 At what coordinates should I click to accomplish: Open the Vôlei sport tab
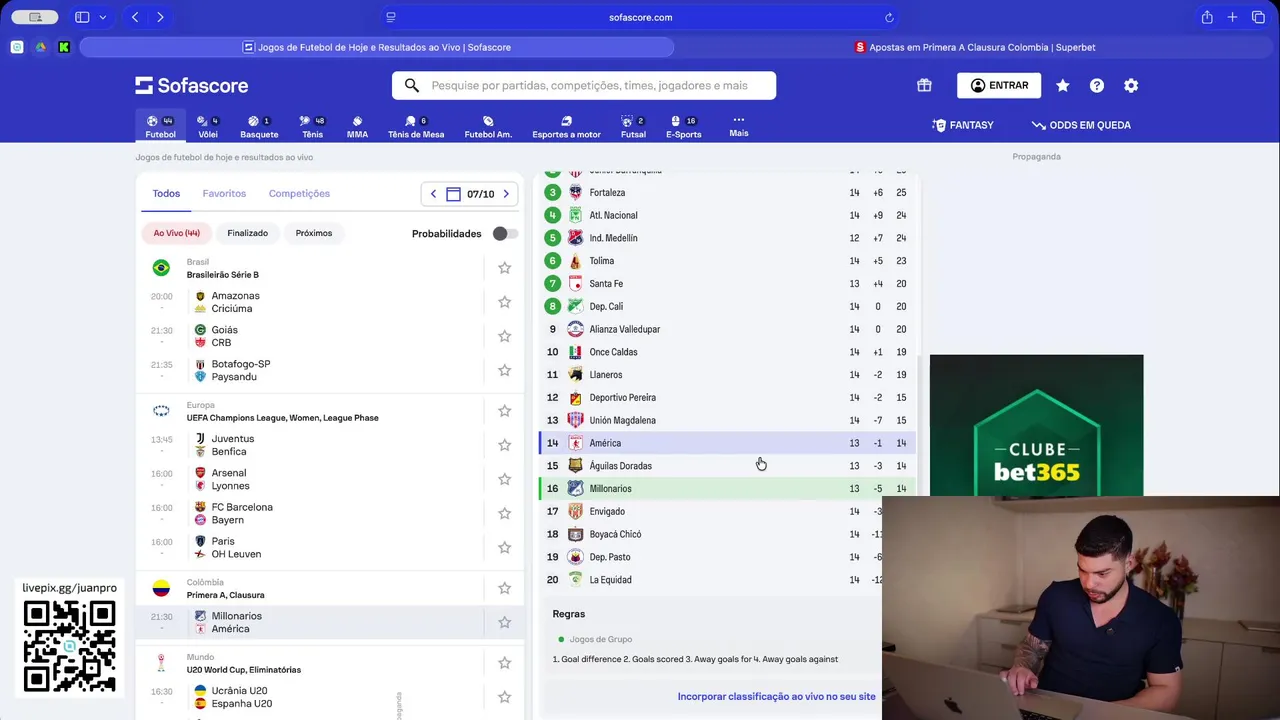pos(208,126)
